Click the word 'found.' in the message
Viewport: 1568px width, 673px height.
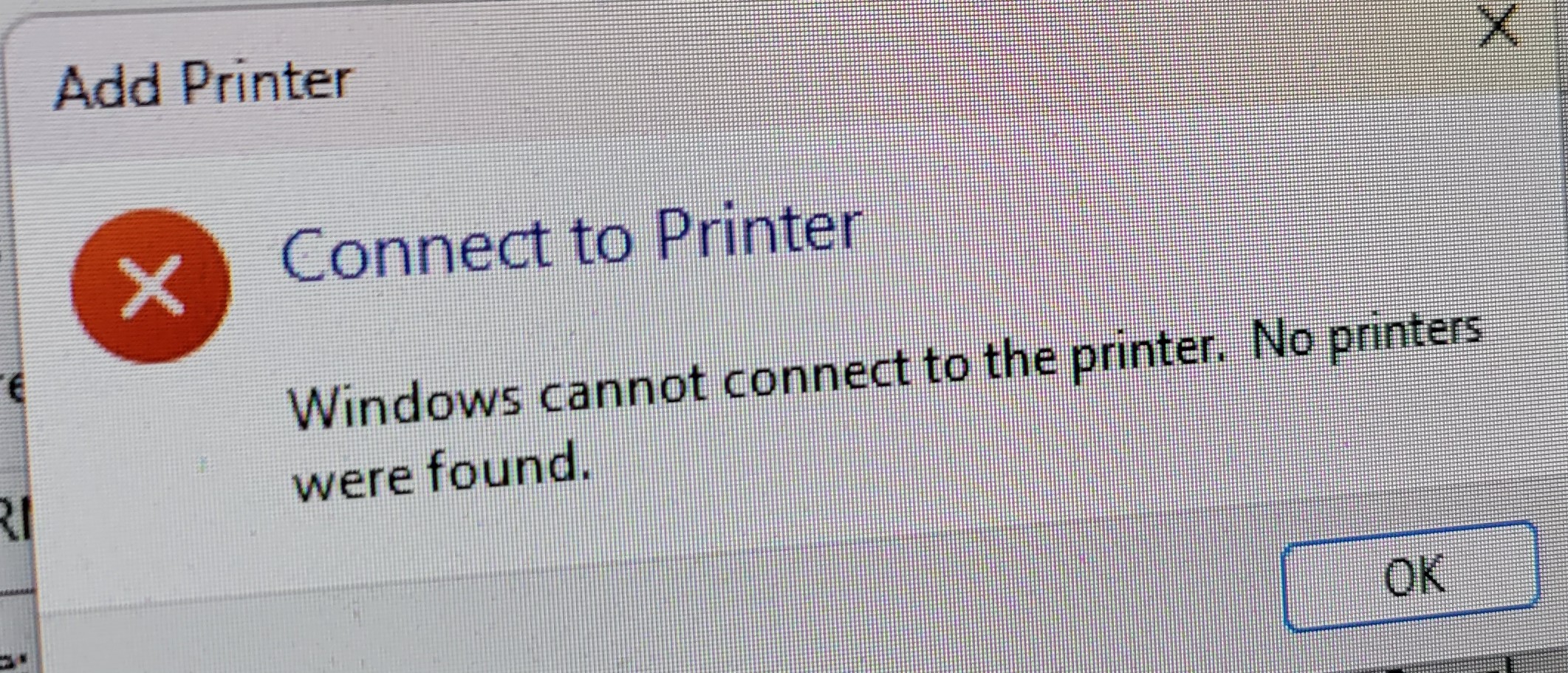click(x=509, y=465)
